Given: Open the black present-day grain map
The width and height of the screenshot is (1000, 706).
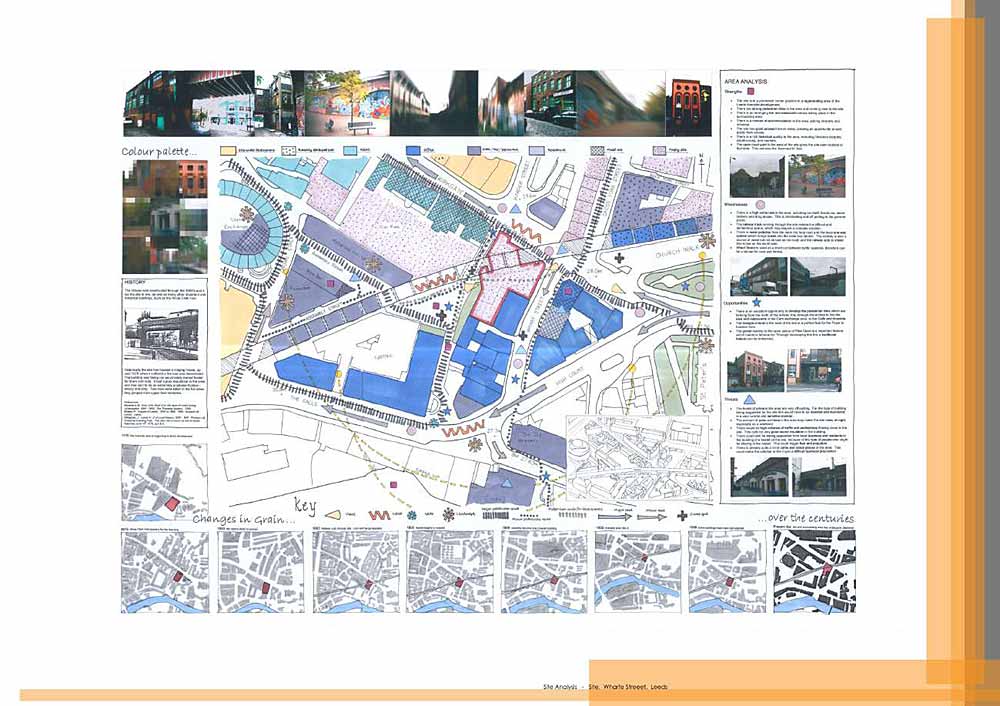Looking at the screenshot, I should tap(813, 570).
